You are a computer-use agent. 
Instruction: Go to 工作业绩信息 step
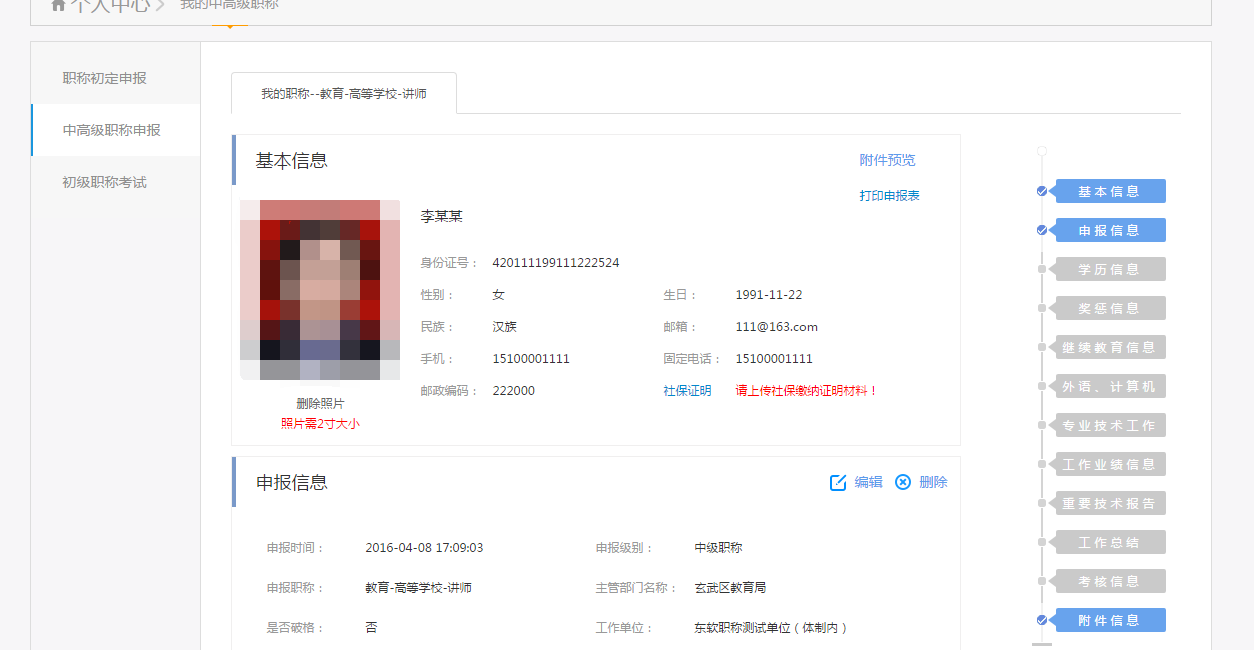(x=1109, y=464)
